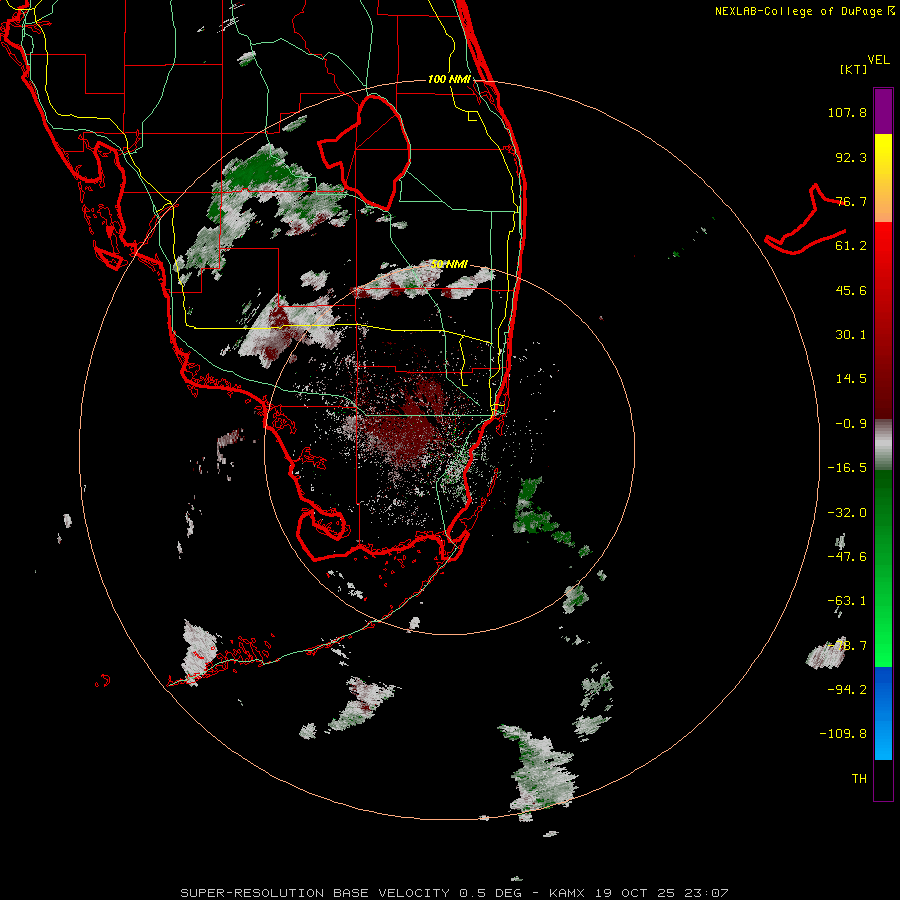This screenshot has width=900, height=900.
Task: Click the 107.8 velocity scale value
Action: 847,112
